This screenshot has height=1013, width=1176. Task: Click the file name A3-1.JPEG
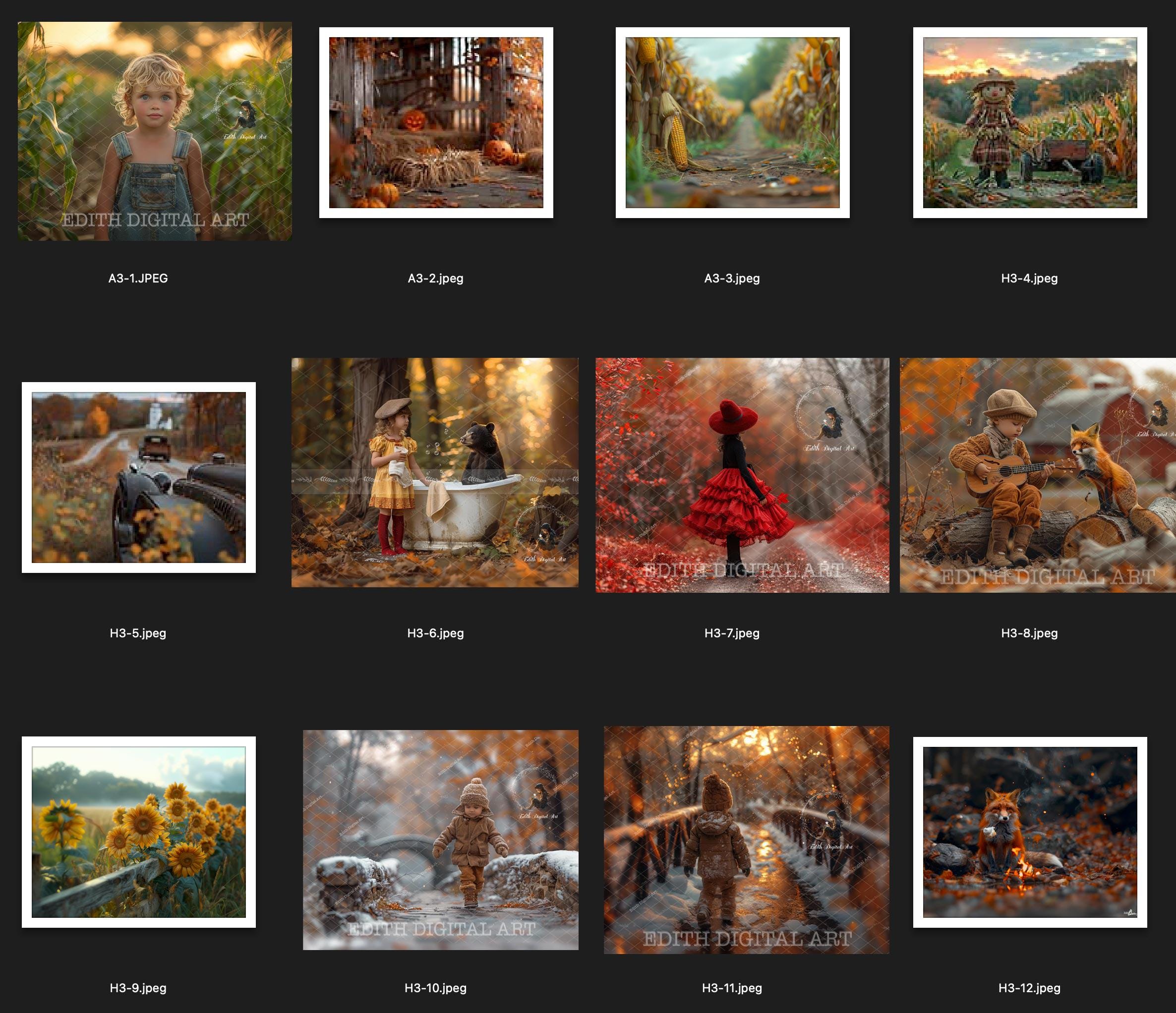(x=138, y=278)
